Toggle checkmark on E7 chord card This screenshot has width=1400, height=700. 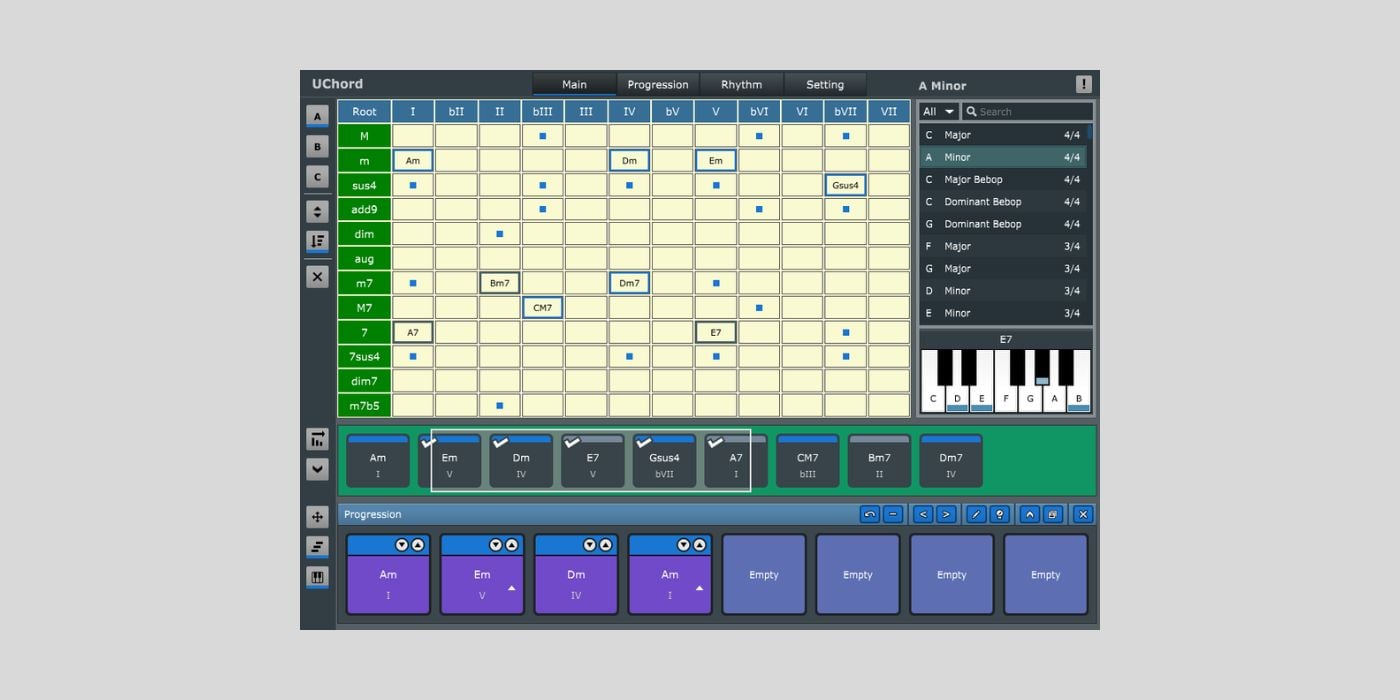[x=572, y=442]
